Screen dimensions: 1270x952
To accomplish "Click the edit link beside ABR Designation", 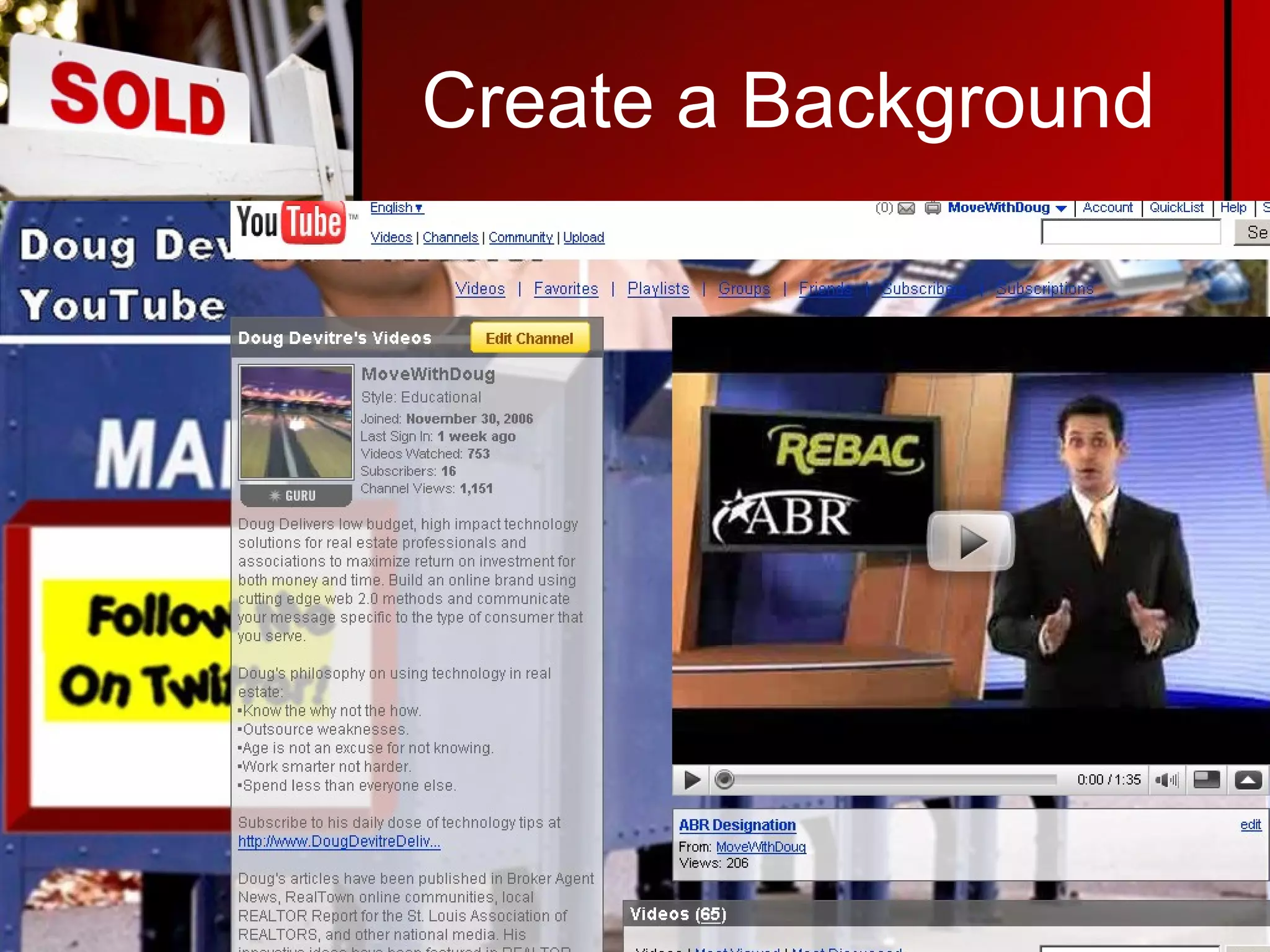I will click(x=1251, y=824).
